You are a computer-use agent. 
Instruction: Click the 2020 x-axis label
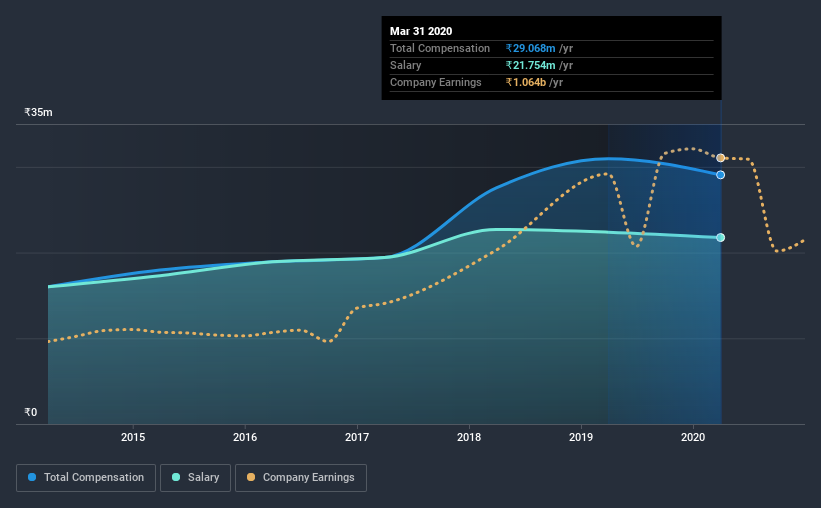click(x=693, y=437)
